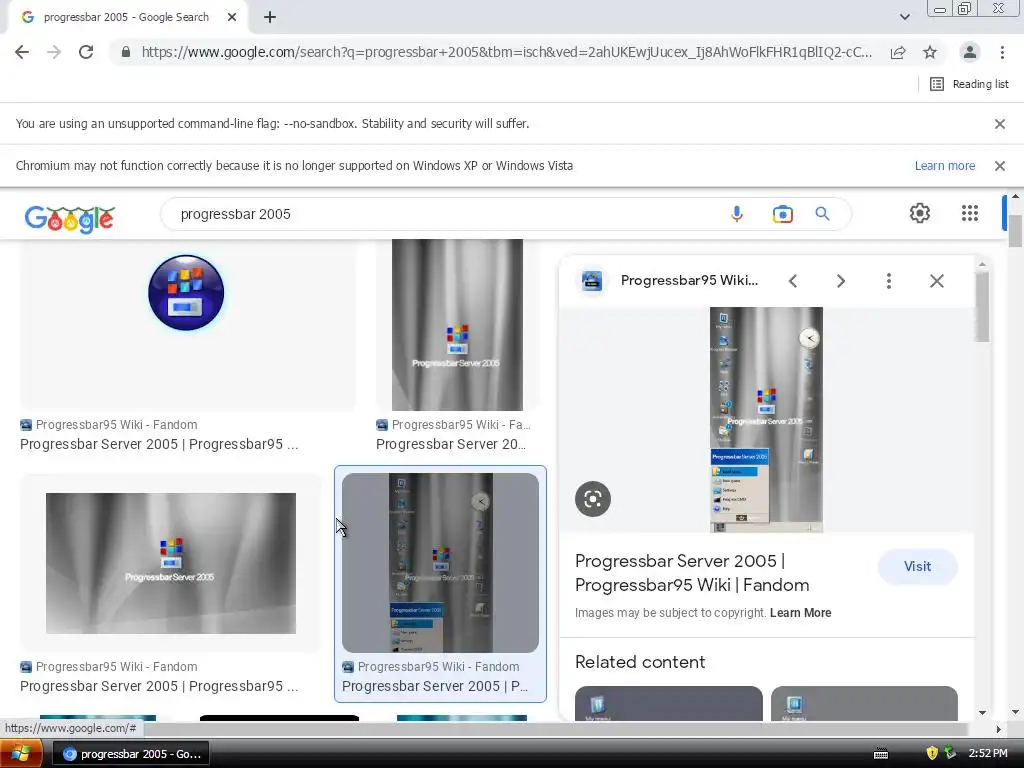Open Chromium three-dot menu
Image resolution: width=1024 pixels, height=768 pixels.
[x=1002, y=52]
